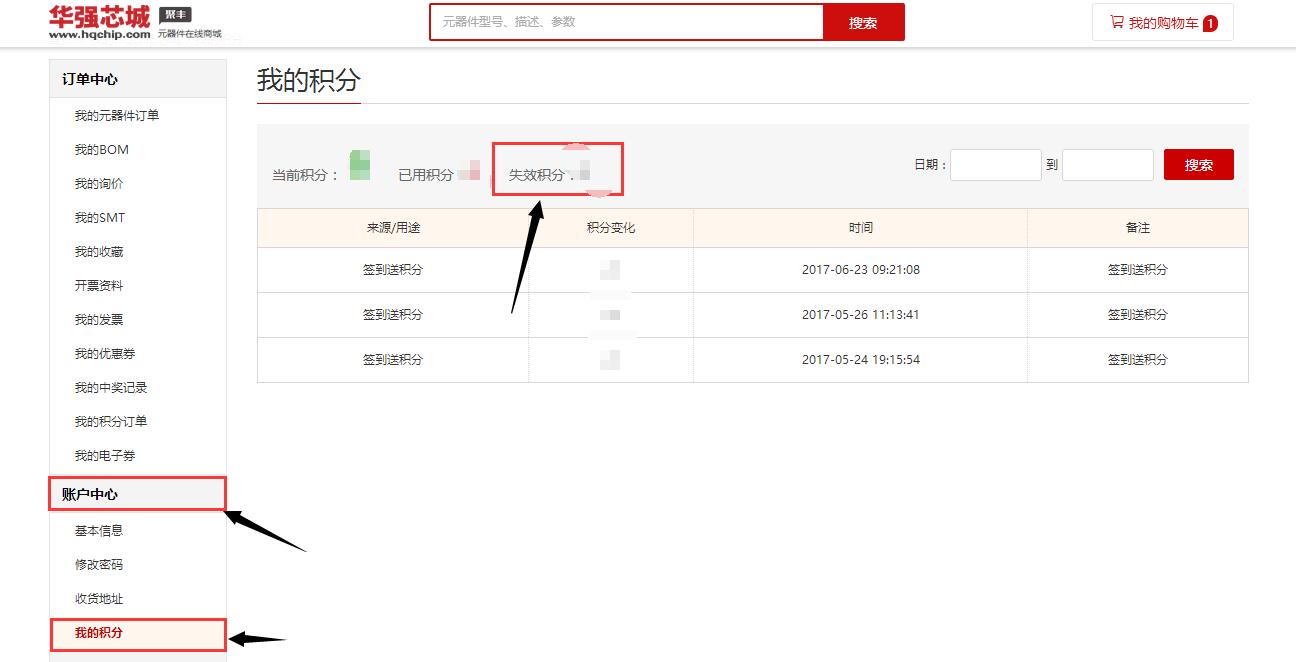Go to 我的询价 page
Image resolution: width=1296 pixels, height=662 pixels.
click(x=99, y=184)
